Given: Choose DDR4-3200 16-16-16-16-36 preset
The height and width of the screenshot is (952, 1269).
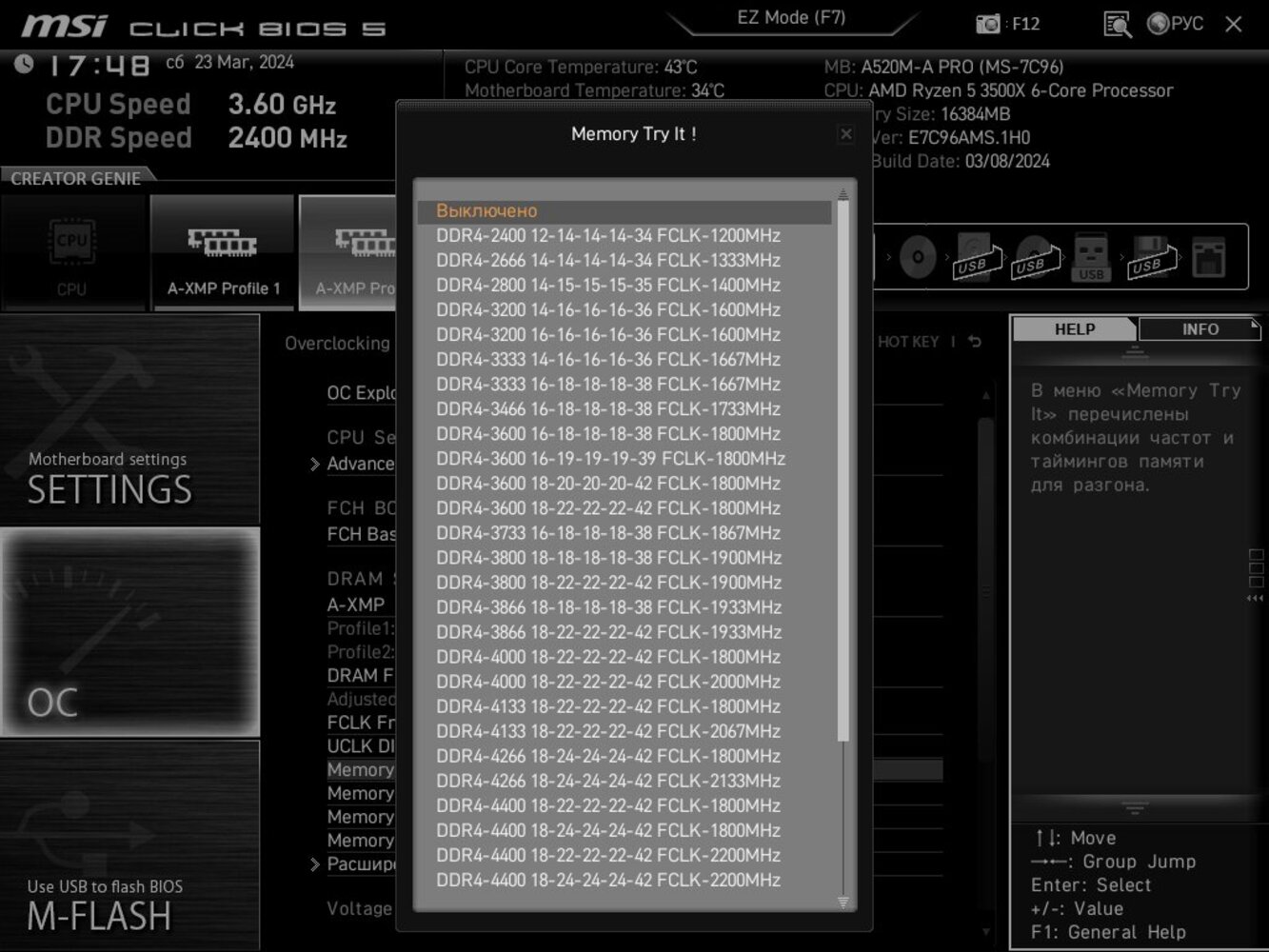Looking at the screenshot, I should (625, 335).
